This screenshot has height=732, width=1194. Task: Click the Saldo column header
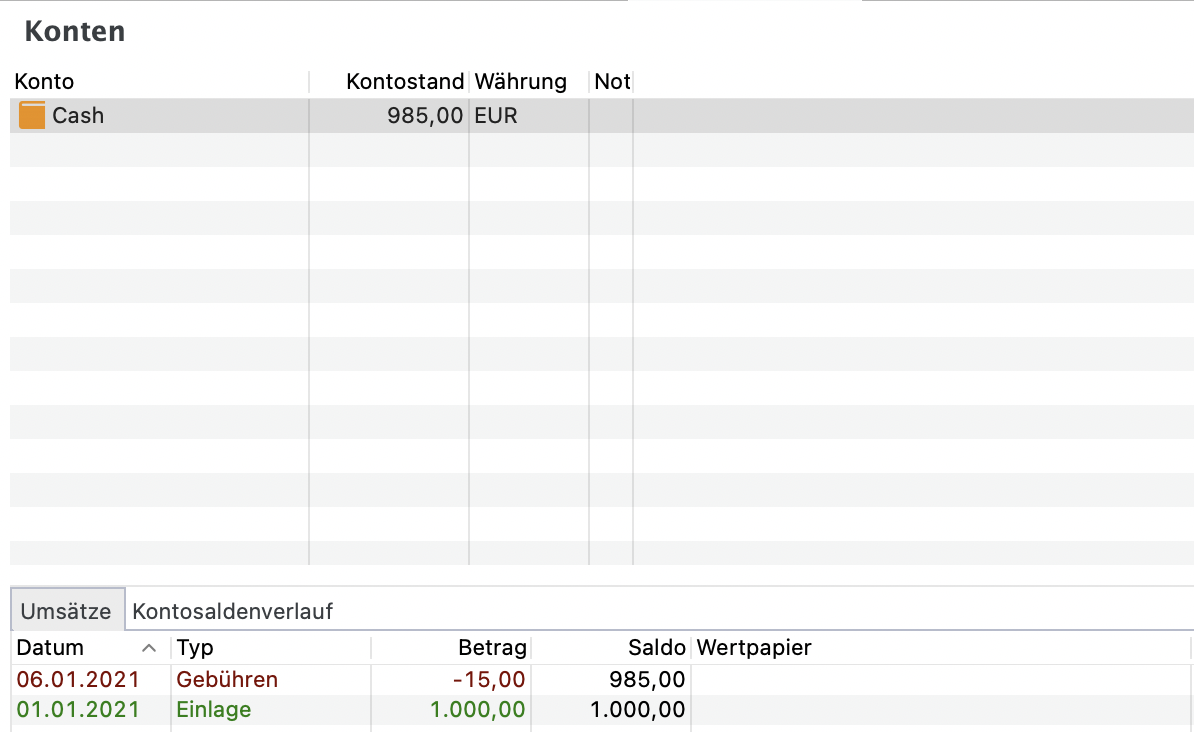[656, 648]
